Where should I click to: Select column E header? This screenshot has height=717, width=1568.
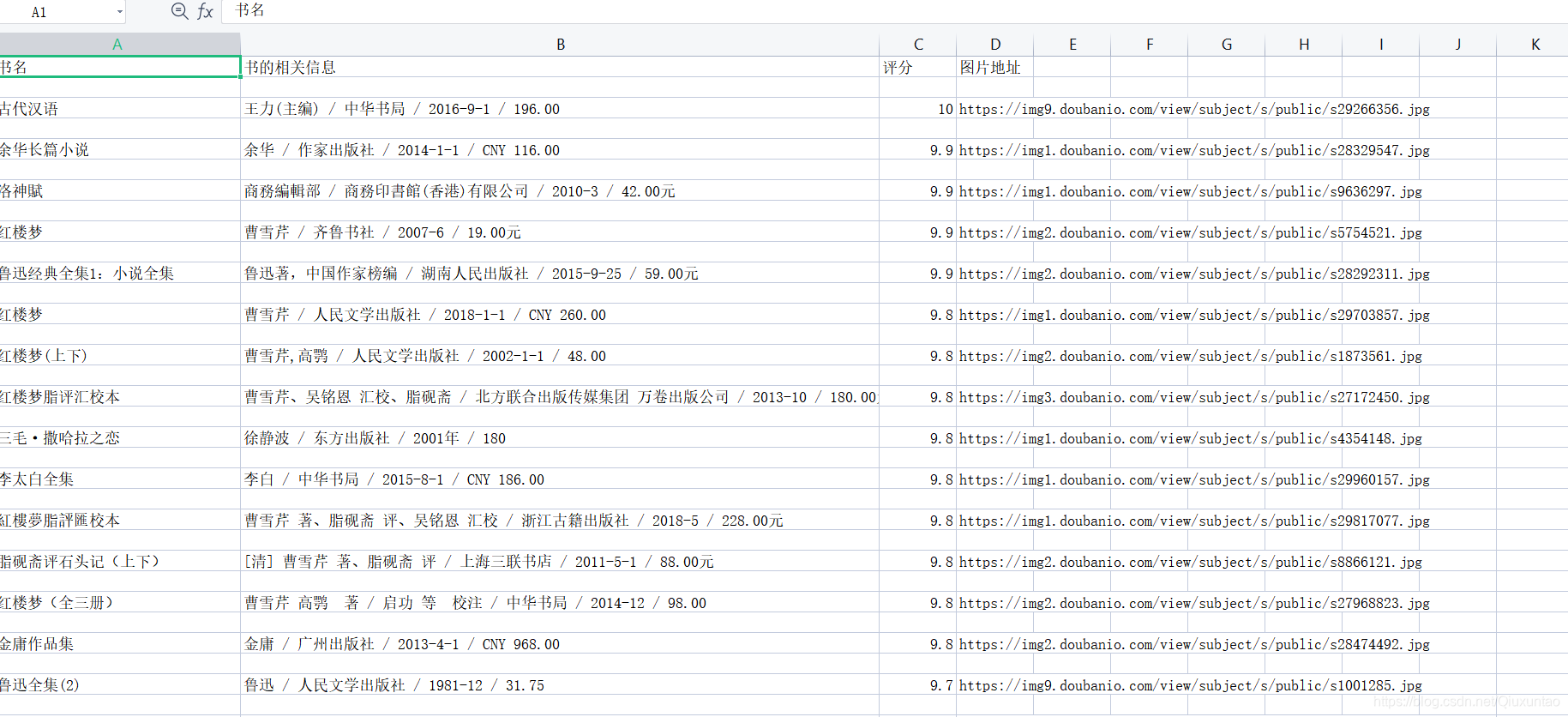pos(1072,45)
